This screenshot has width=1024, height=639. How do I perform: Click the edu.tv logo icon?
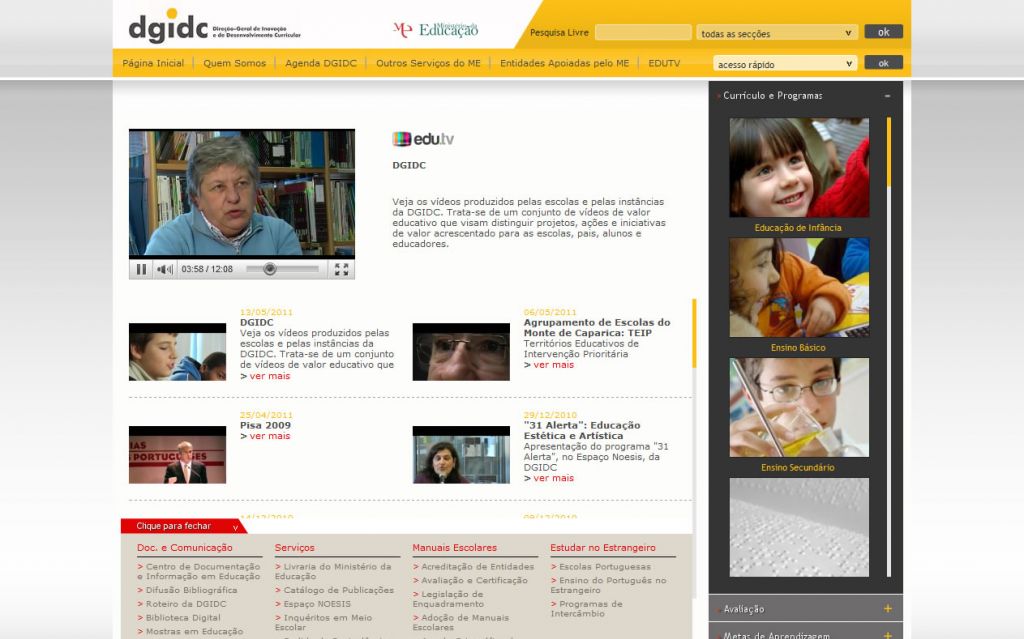click(x=423, y=139)
